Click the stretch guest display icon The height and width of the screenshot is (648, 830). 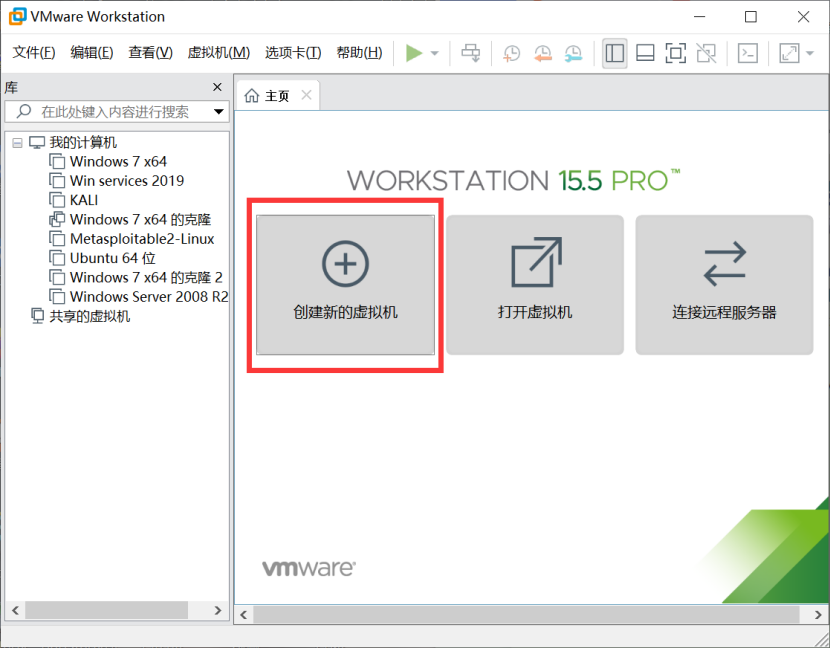click(x=789, y=53)
